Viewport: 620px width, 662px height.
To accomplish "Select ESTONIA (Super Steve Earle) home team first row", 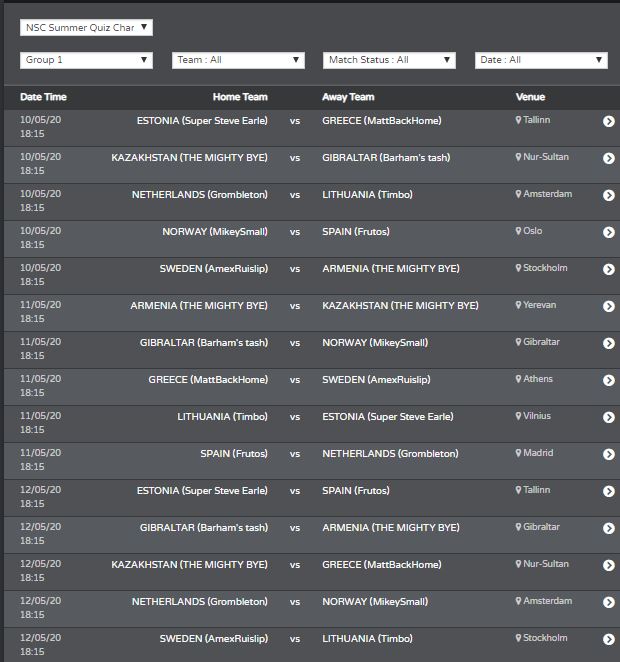I will click(x=202, y=121).
